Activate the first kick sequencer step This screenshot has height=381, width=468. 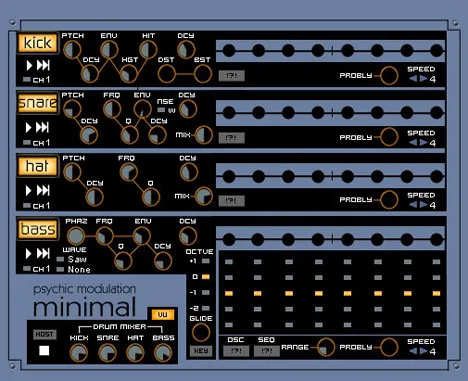(229, 50)
